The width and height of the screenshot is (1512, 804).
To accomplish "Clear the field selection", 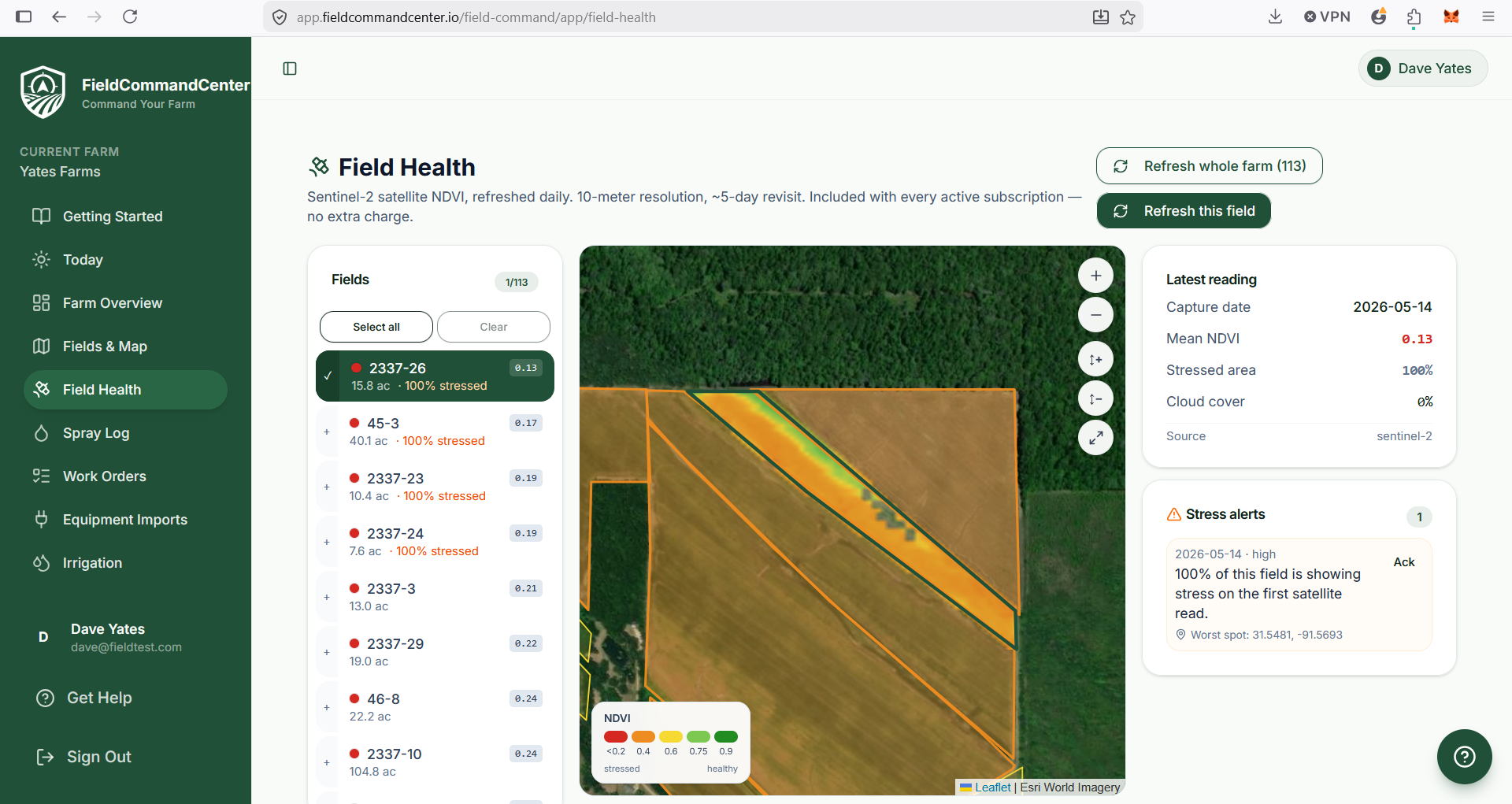I will (494, 327).
